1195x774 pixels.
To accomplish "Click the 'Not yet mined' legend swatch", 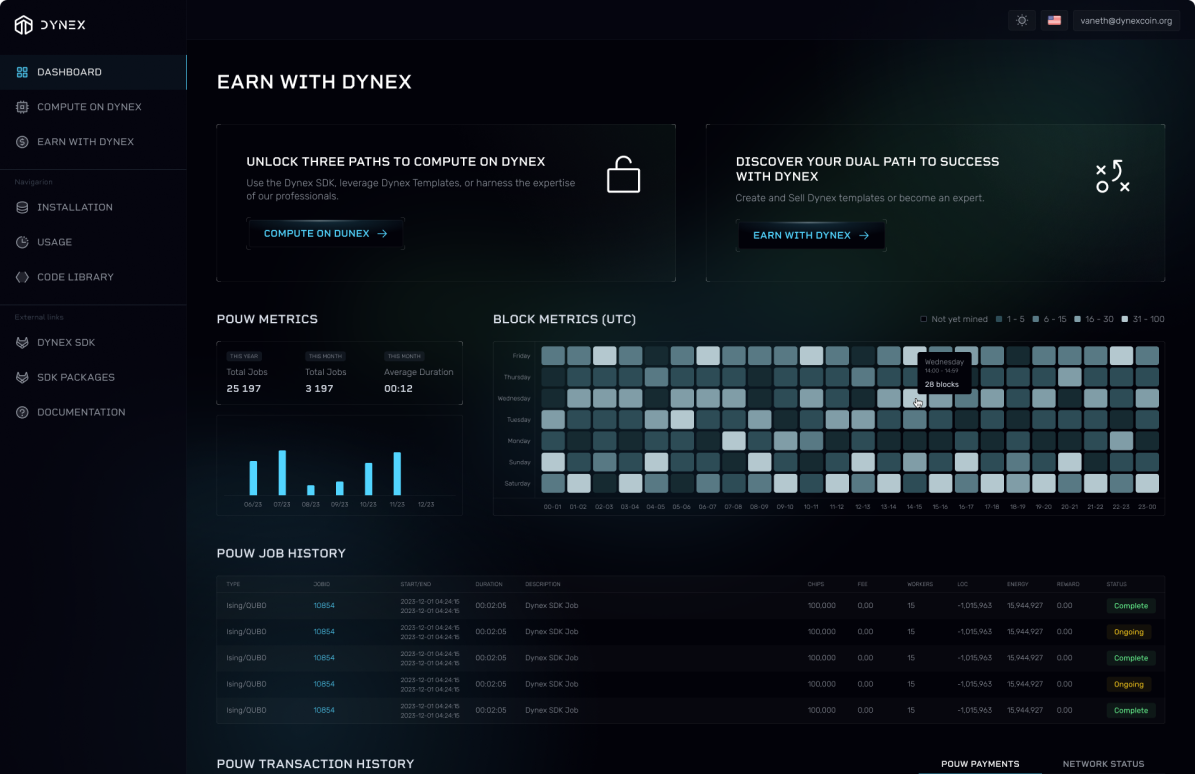I will [x=924, y=319].
